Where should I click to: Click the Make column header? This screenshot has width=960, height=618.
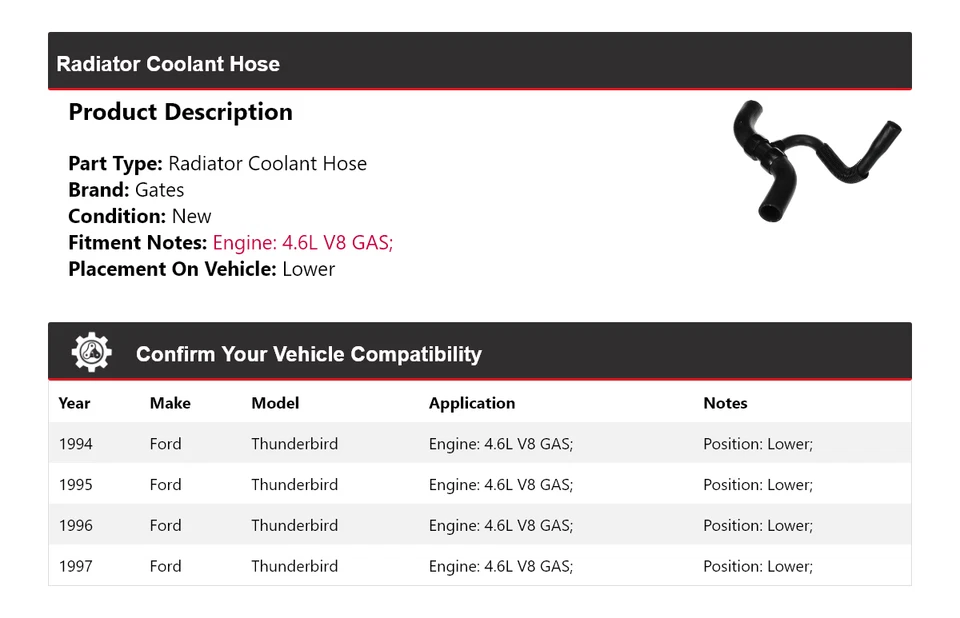(170, 403)
